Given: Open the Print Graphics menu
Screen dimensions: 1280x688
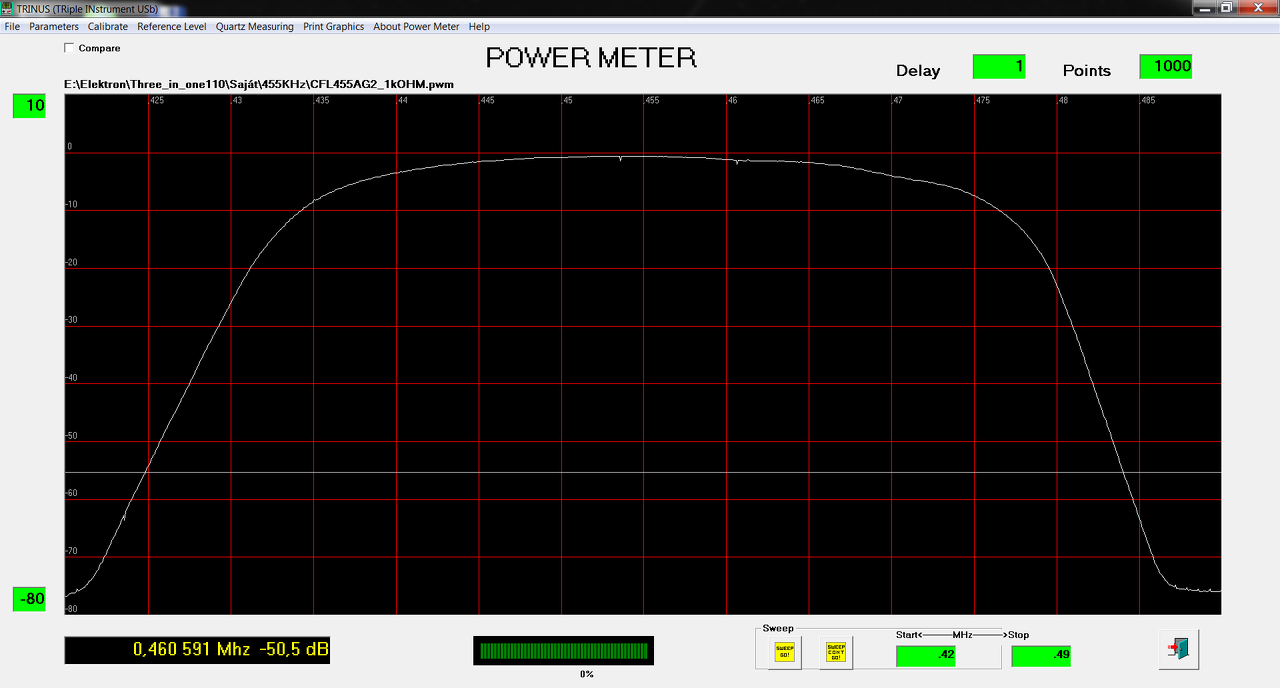Looking at the screenshot, I should (334, 27).
